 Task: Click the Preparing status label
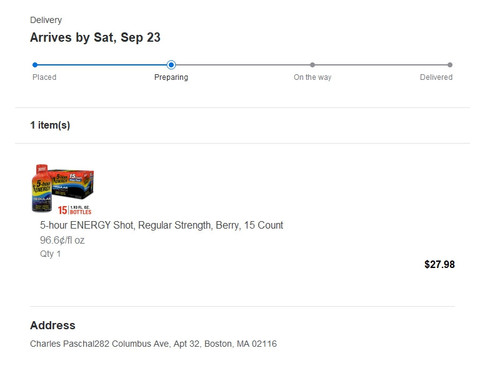[171, 77]
